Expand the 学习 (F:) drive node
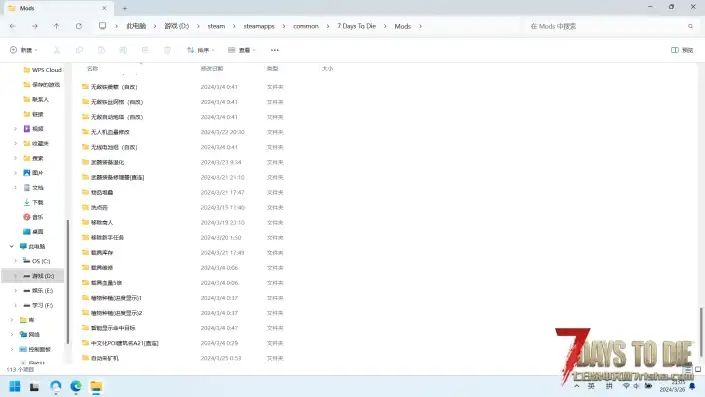The image size is (705, 397). tap(15, 305)
